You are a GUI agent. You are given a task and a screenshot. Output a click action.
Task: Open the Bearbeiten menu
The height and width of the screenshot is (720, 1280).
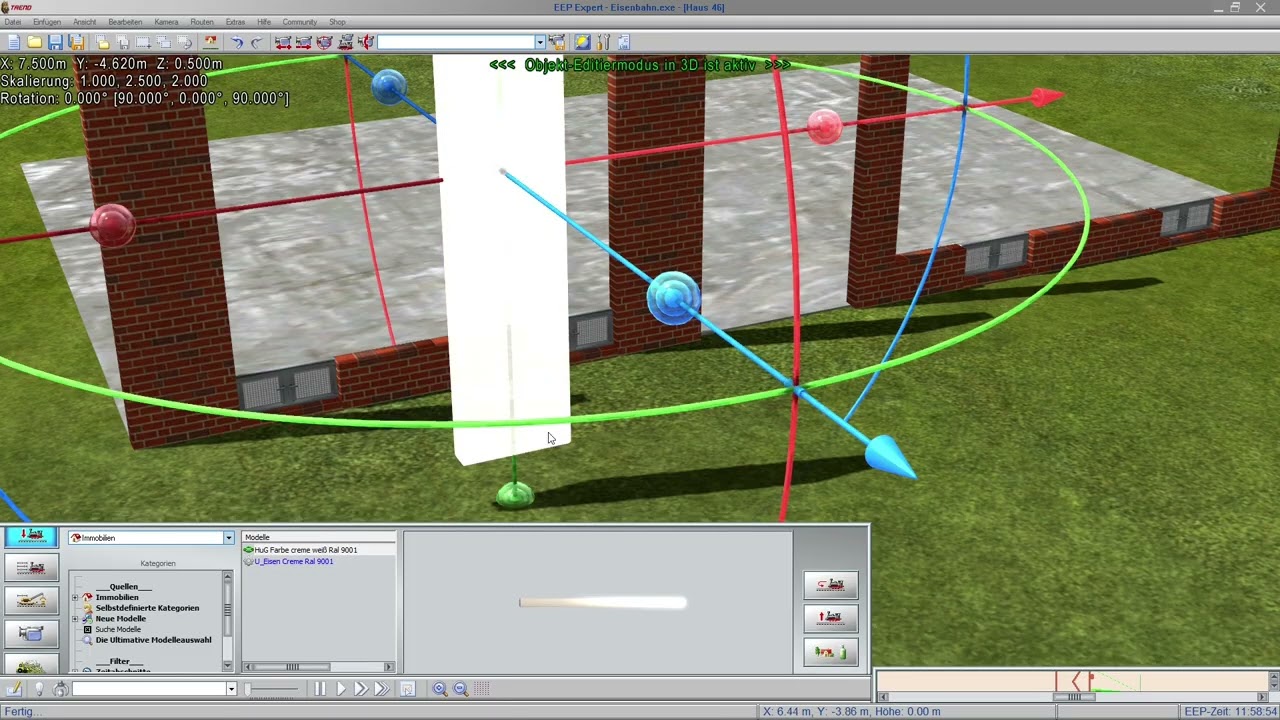click(x=125, y=22)
